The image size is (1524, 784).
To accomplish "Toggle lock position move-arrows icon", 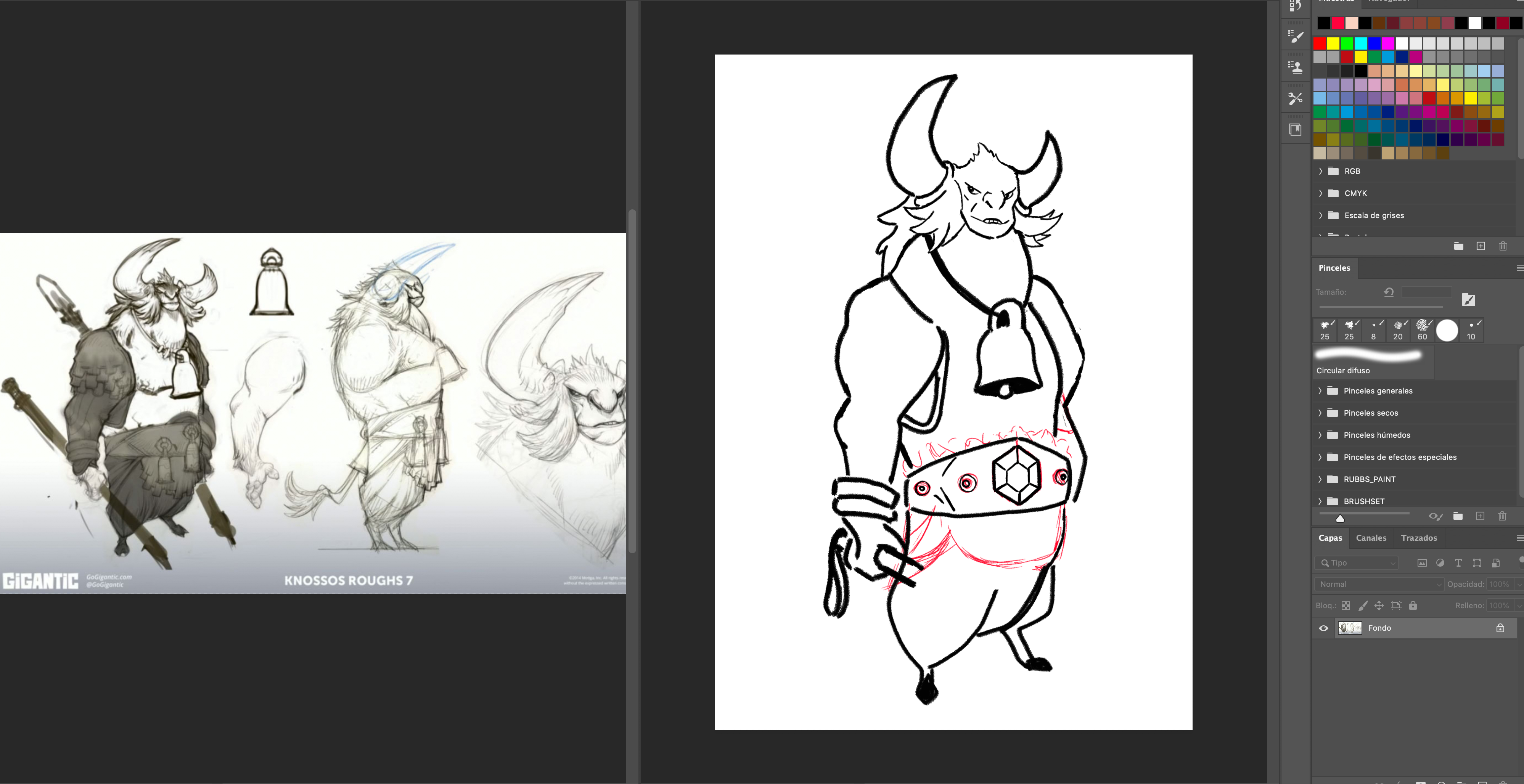I will coord(1379,606).
